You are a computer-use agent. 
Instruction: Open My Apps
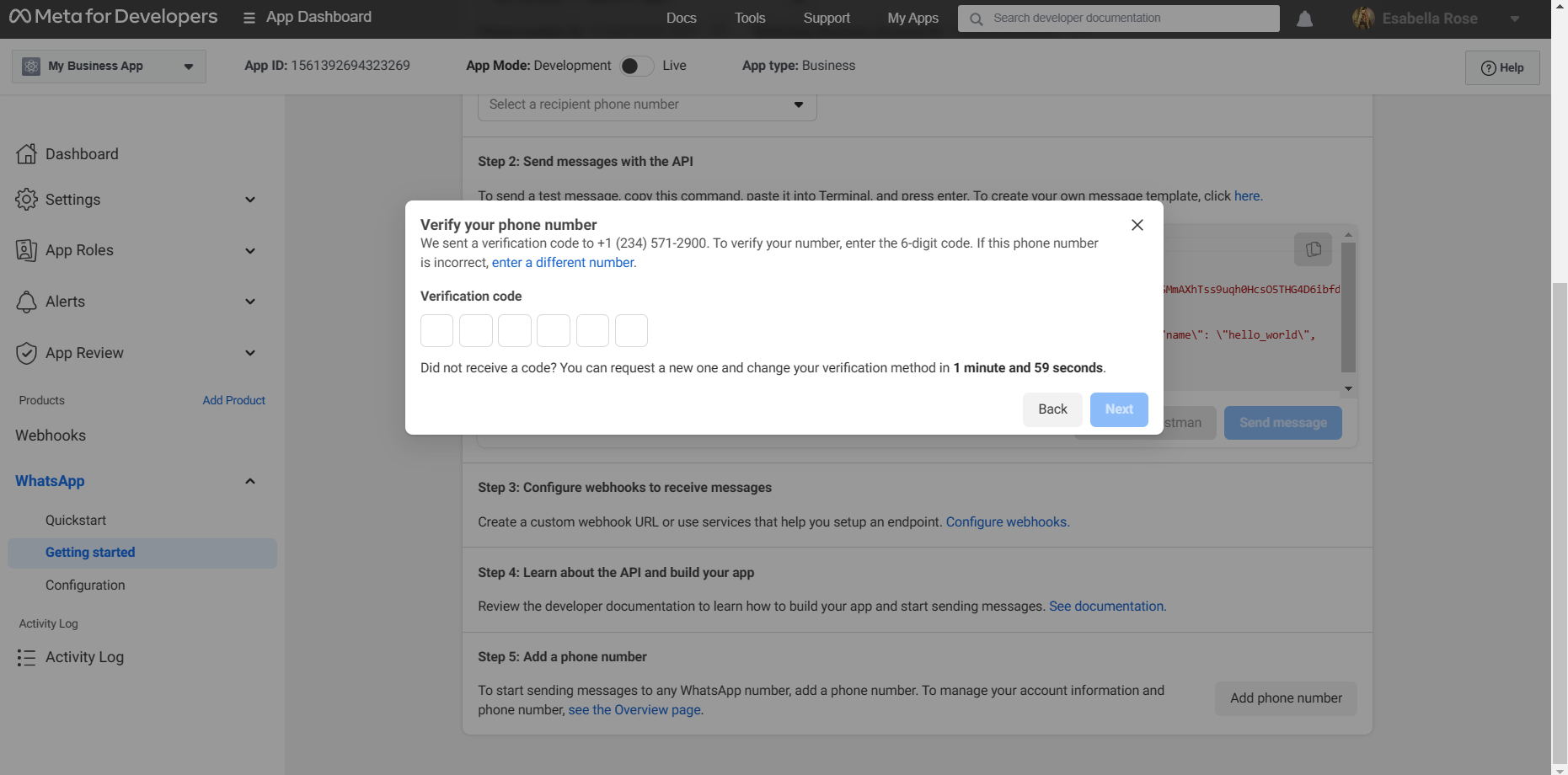[x=912, y=18]
